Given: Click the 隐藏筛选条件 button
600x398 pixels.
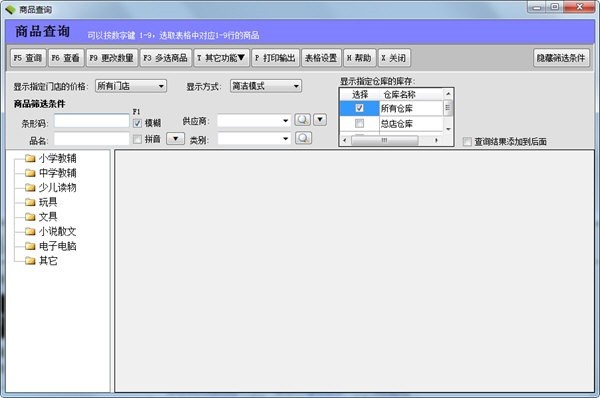Looking at the screenshot, I should click(x=561, y=58).
